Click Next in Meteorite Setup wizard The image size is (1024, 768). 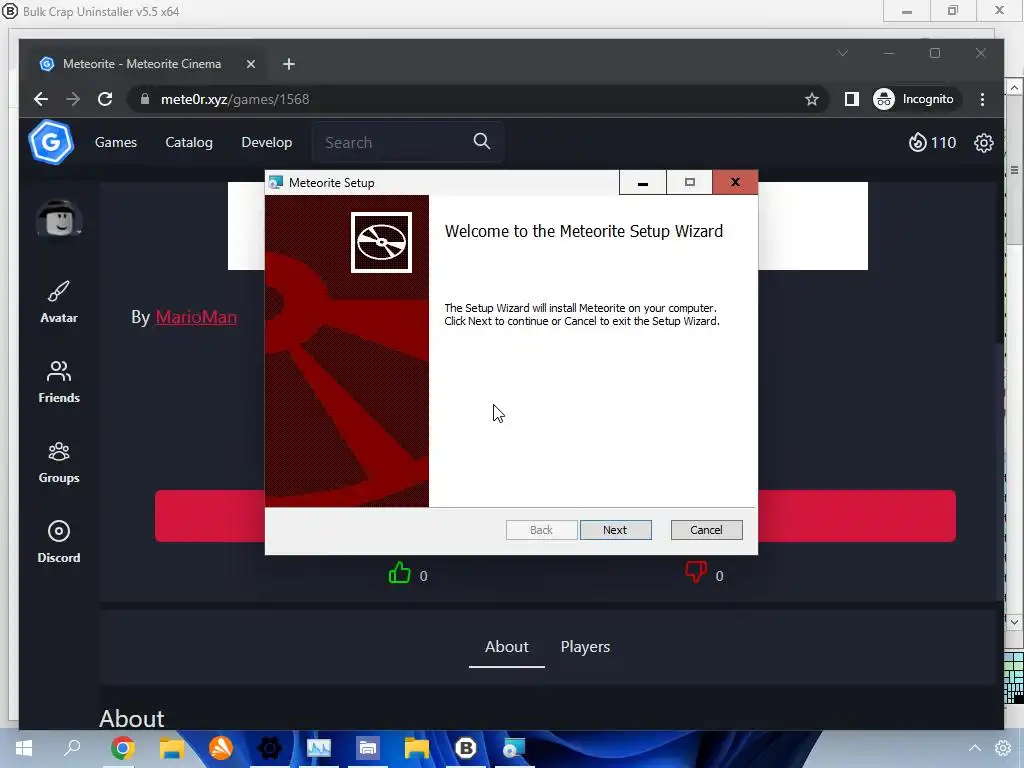[615, 530]
